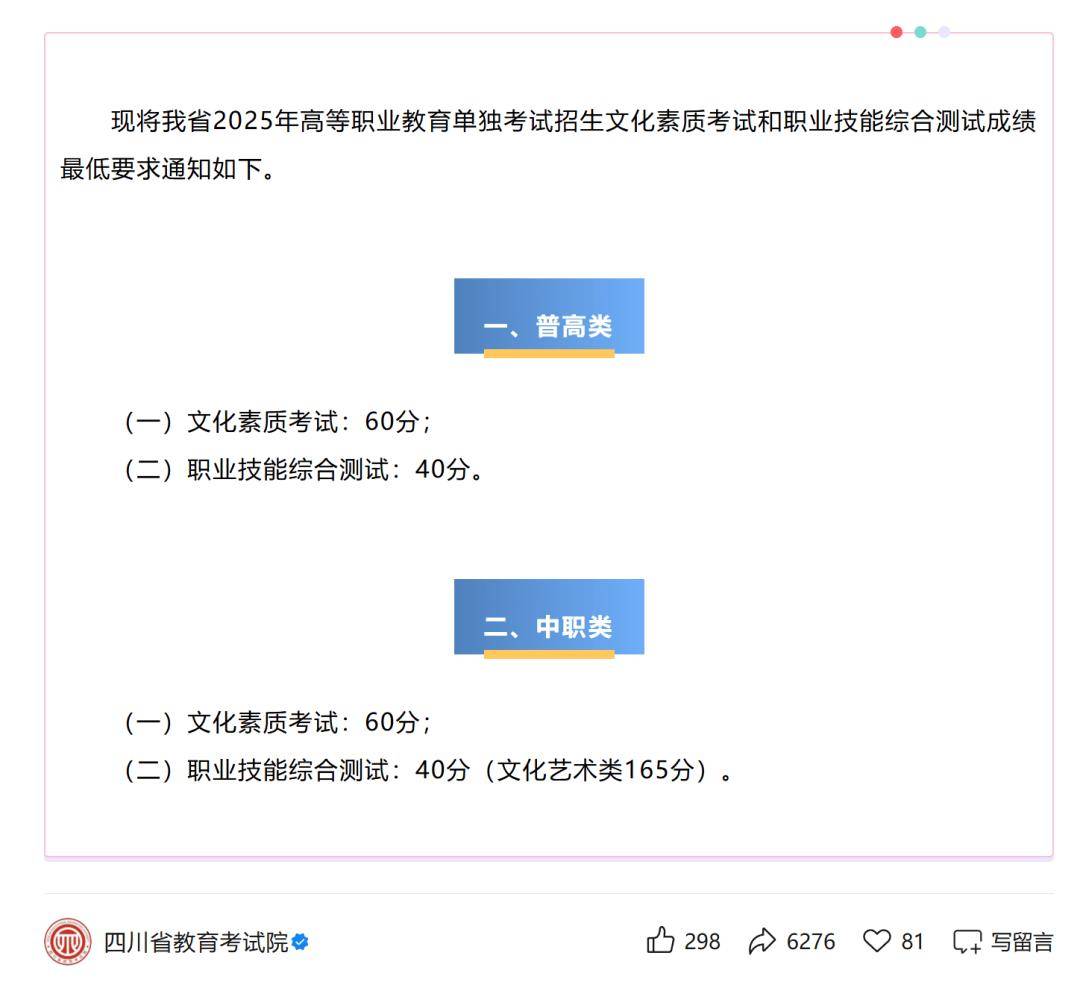Image resolution: width=1080 pixels, height=982 pixels.
Task: Tap the thumbs-up like icon
Action: pyautogui.click(x=661, y=941)
